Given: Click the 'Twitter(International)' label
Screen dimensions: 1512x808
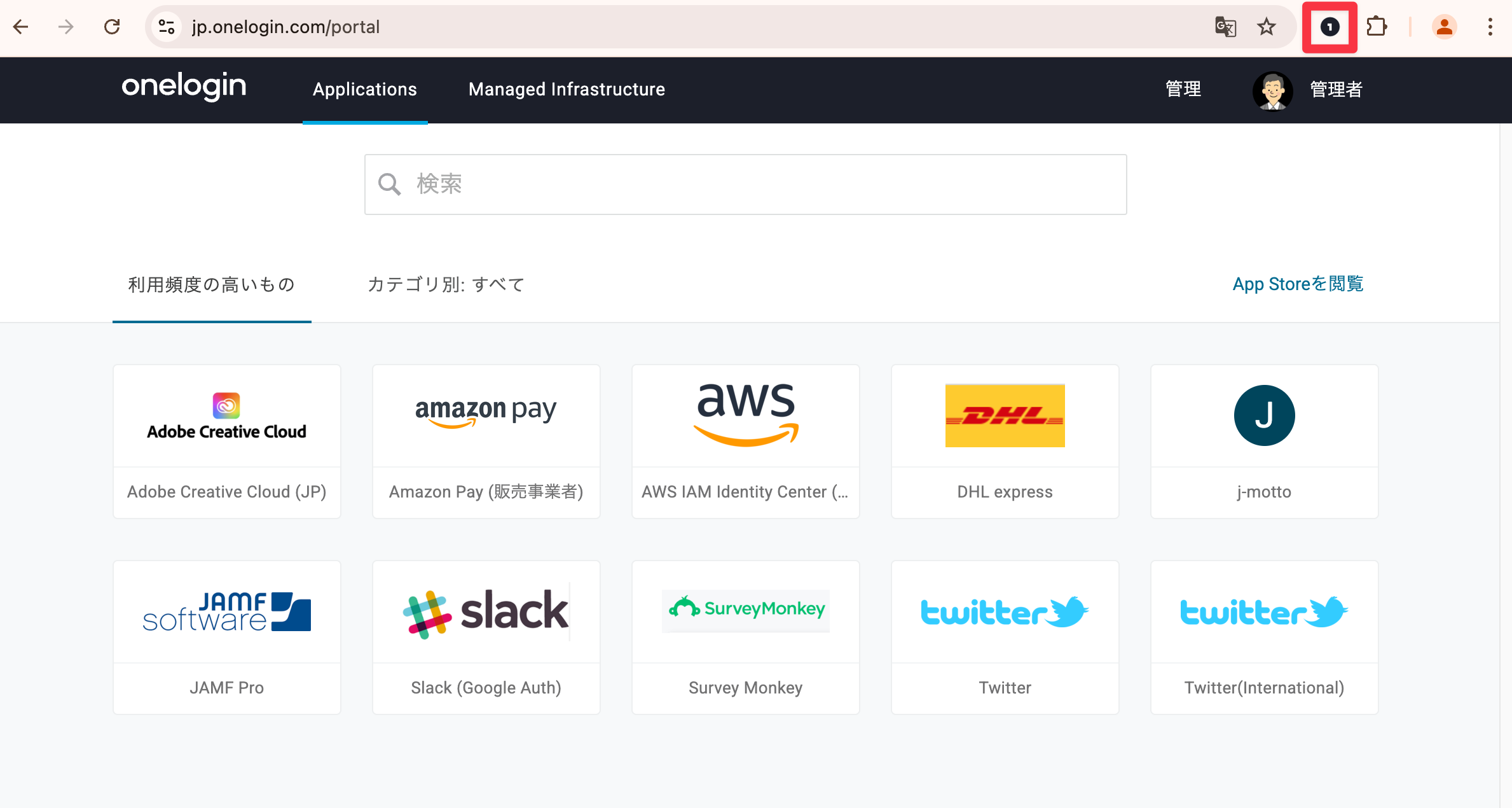Looking at the screenshot, I should coord(1265,688).
